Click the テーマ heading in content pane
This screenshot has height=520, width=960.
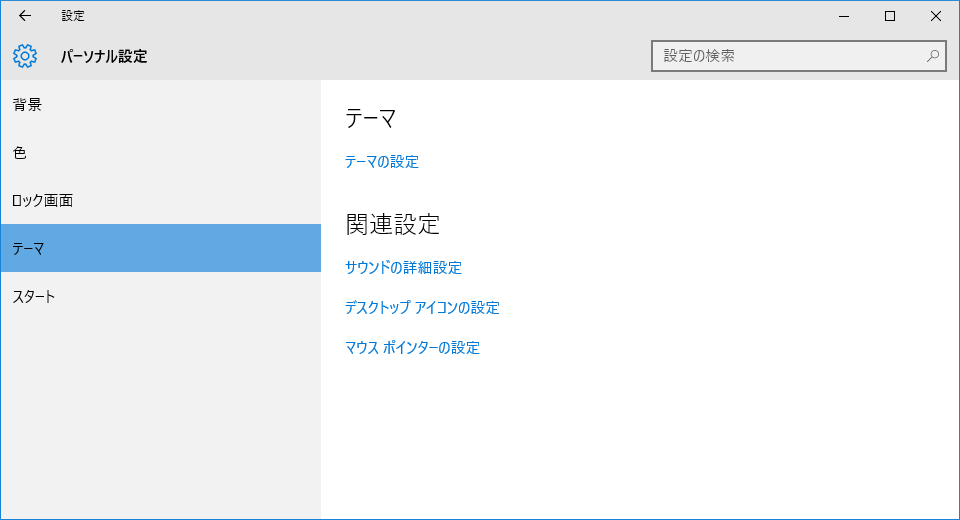[371, 118]
